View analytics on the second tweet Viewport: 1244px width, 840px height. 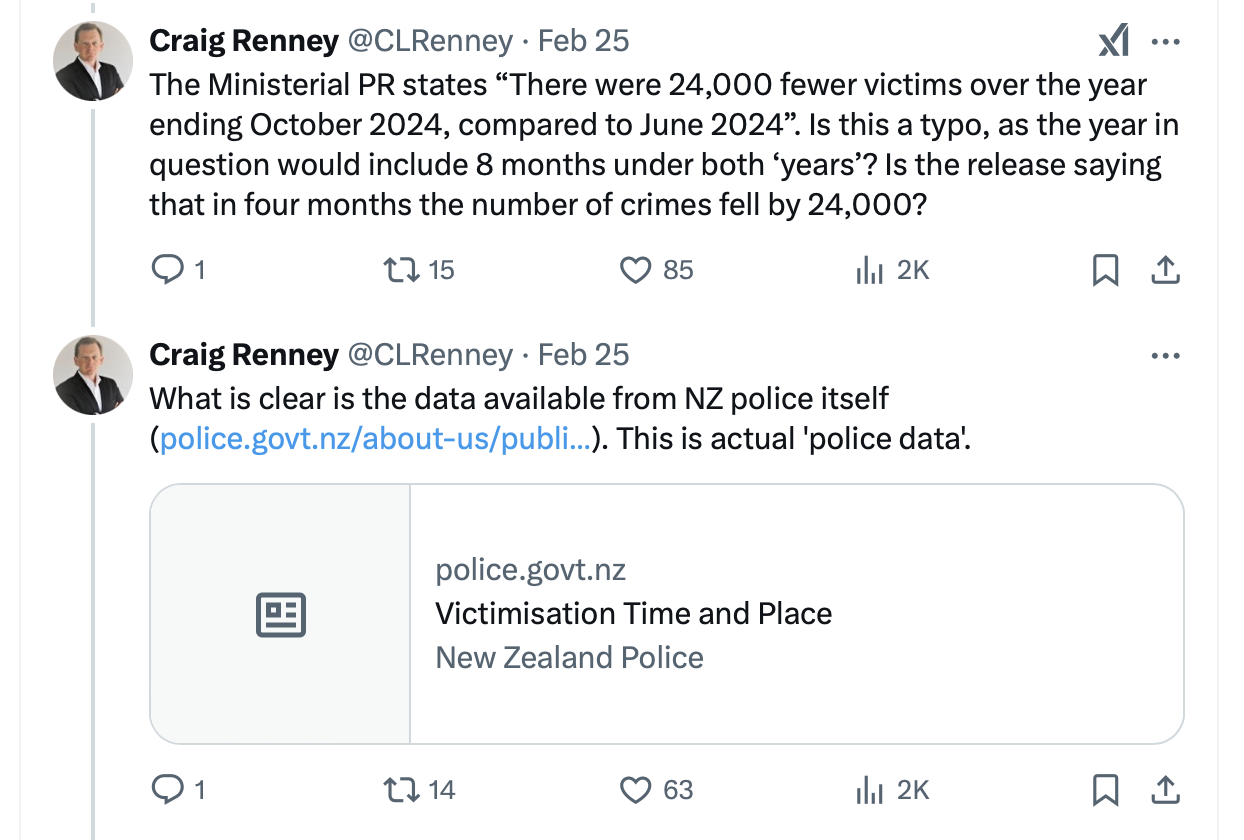[867, 790]
